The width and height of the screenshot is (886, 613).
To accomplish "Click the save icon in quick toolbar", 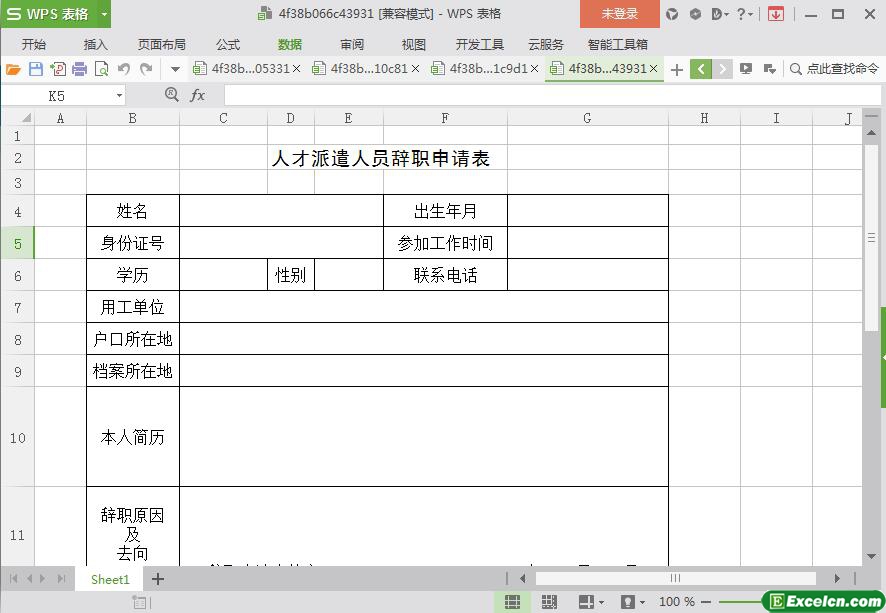I will coord(36,69).
